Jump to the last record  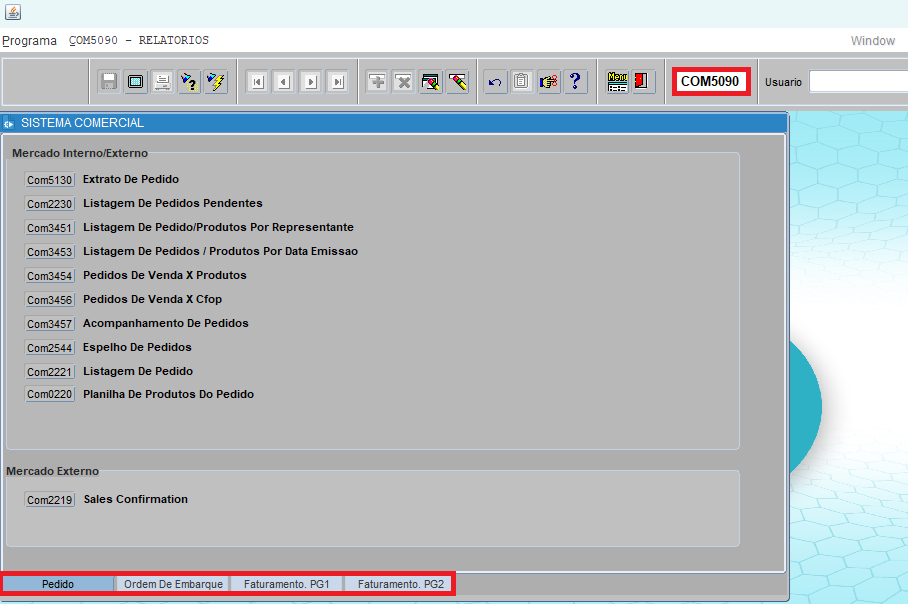(x=337, y=82)
